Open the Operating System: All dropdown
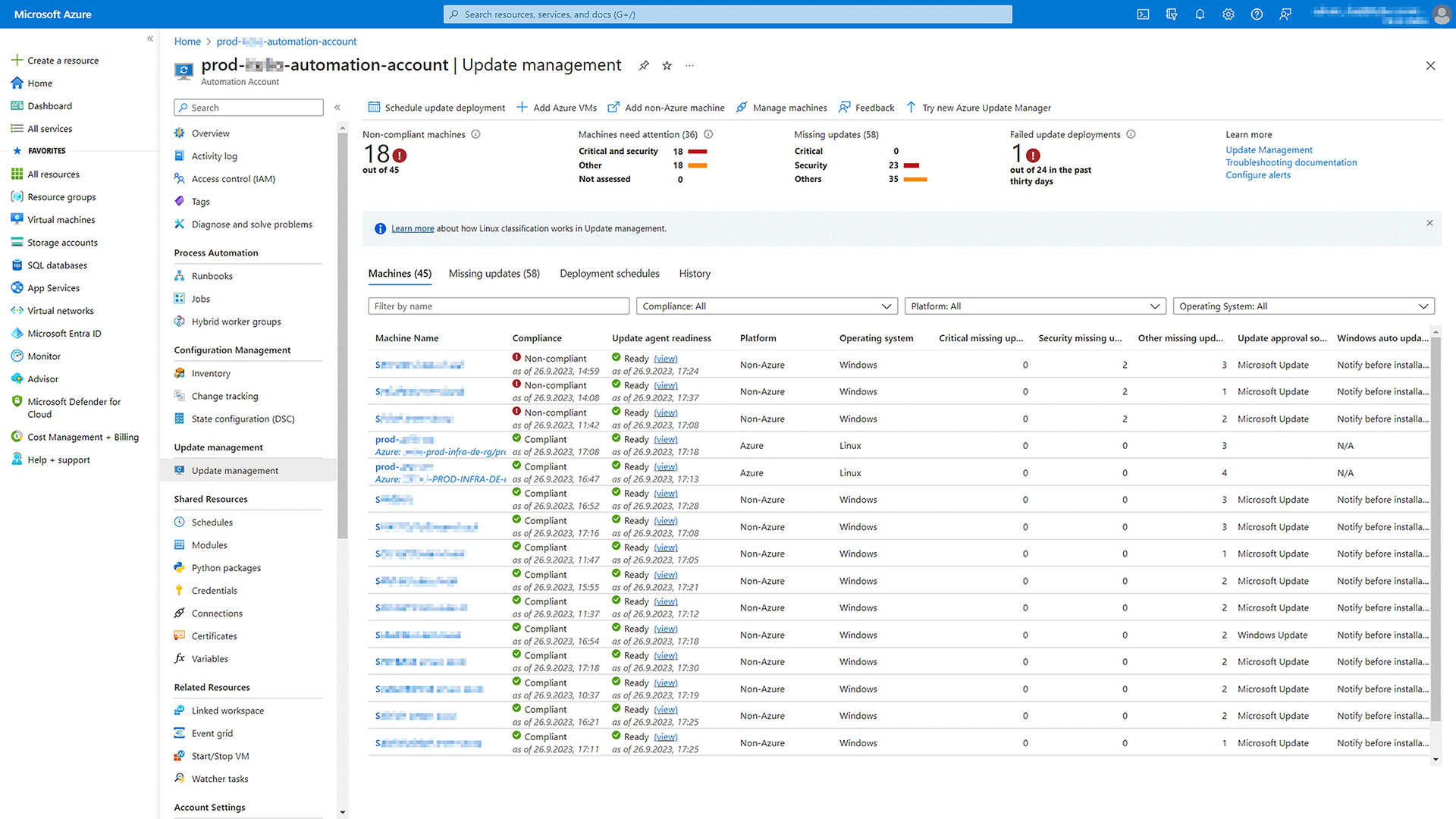Screen dimensions: 1456x819 (1303, 306)
